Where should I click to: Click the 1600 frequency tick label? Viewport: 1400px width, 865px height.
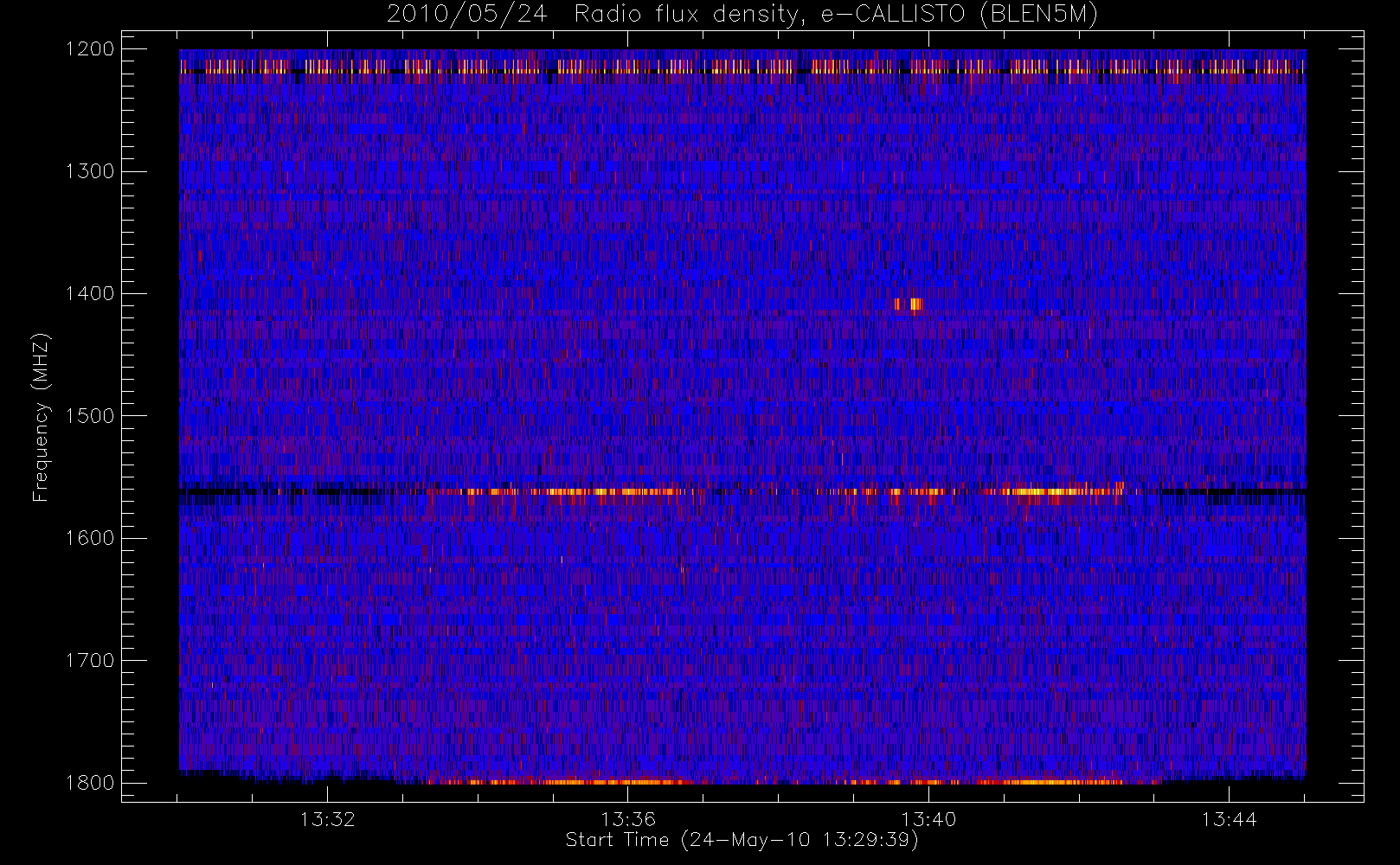(90, 538)
